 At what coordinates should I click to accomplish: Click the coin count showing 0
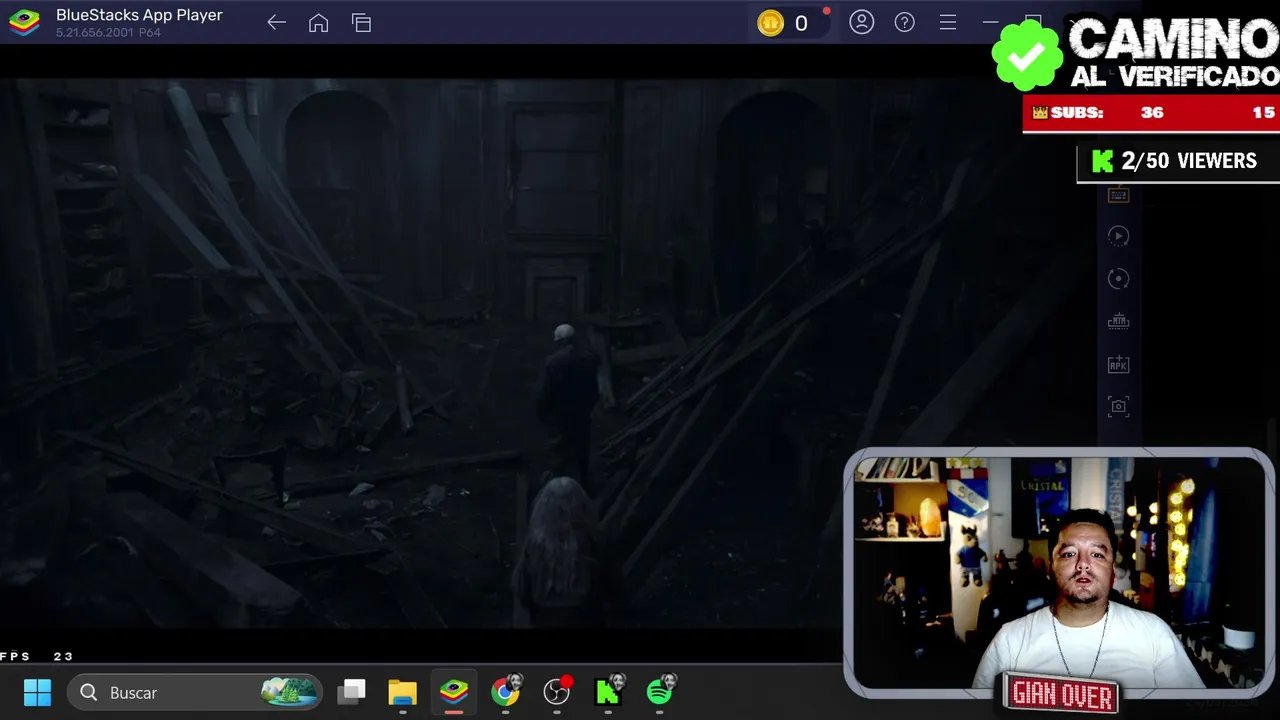[x=801, y=23]
